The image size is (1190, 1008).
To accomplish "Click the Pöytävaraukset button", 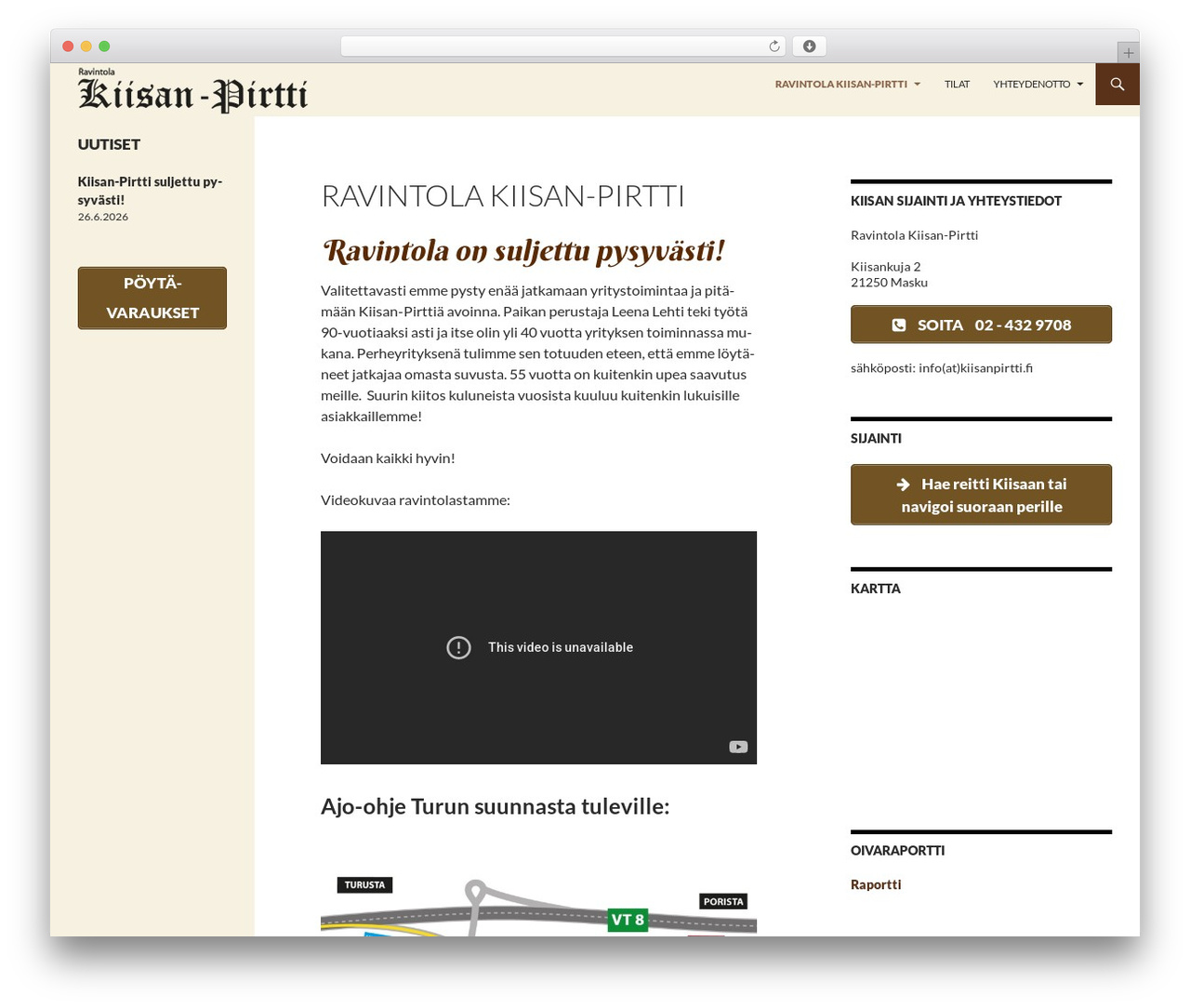I will pyautogui.click(x=152, y=298).
